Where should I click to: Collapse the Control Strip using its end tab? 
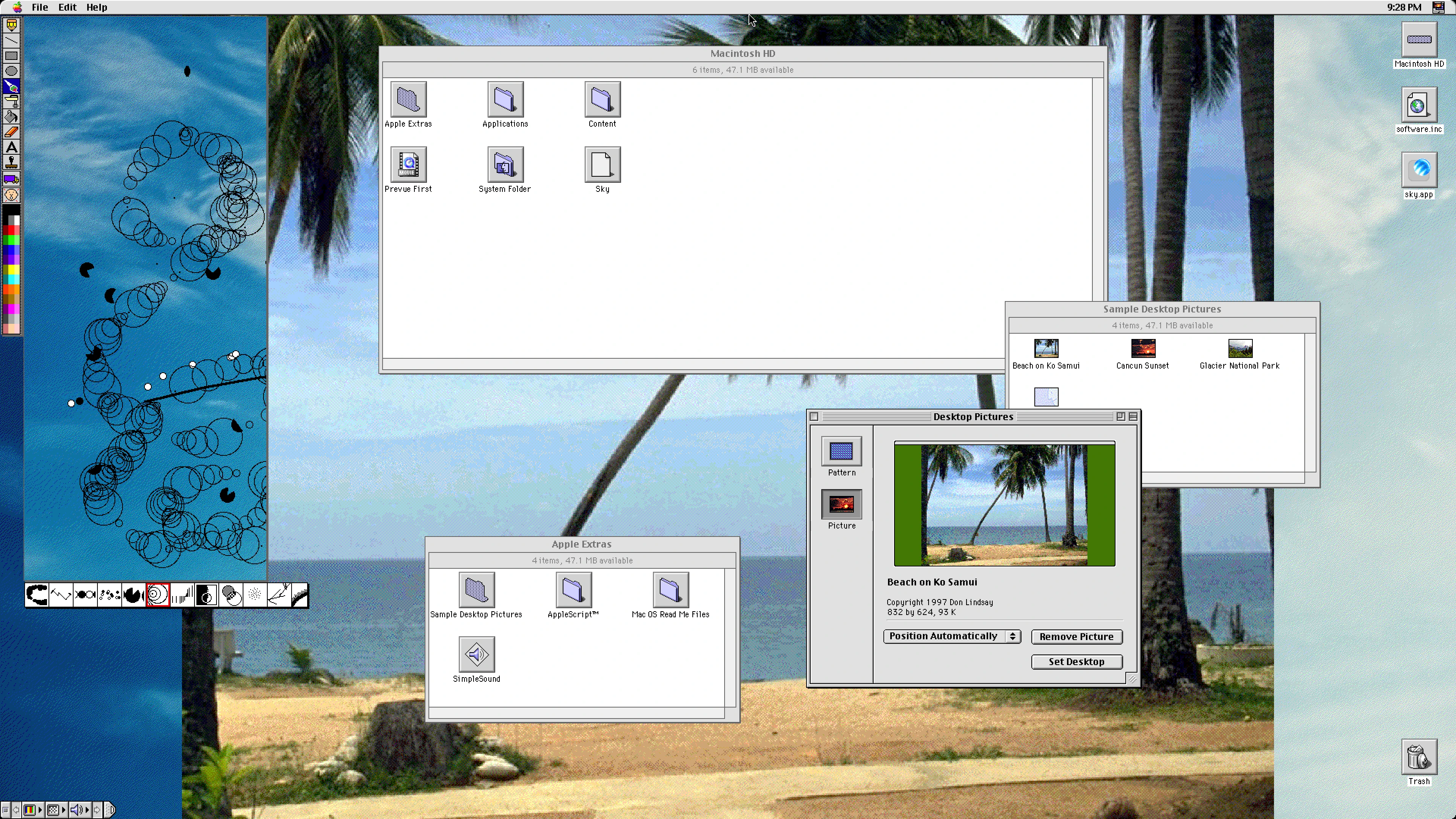pos(110,810)
